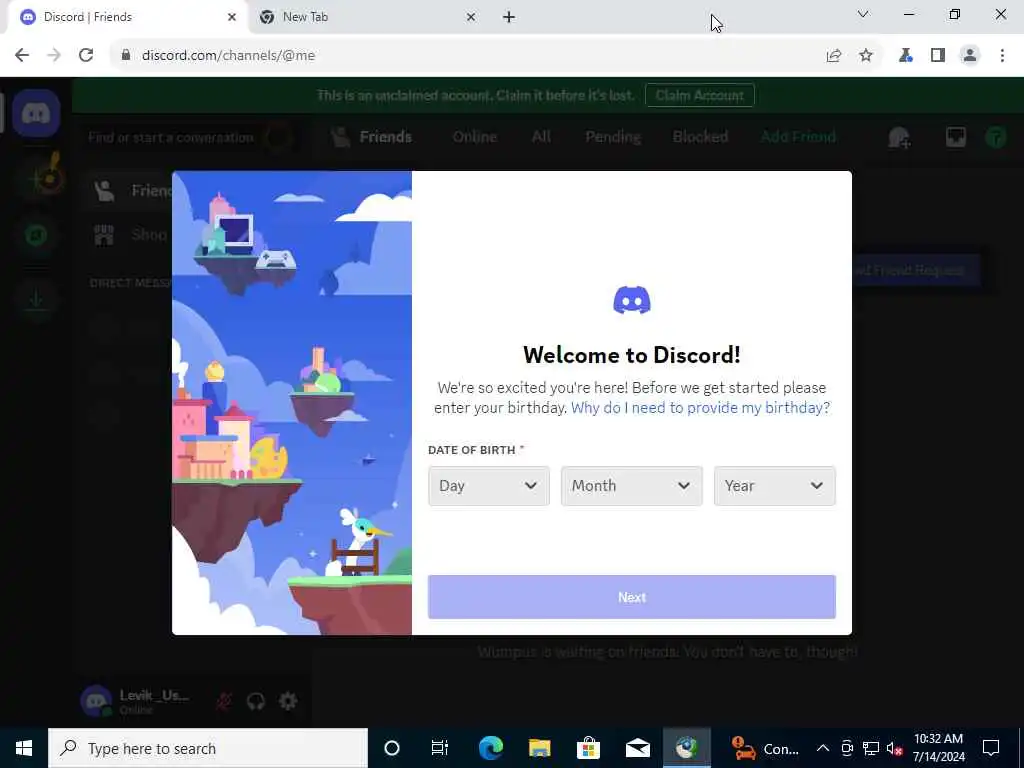Close the Discord | Friends browser tab
1024x768 pixels.
[x=232, y=17]
